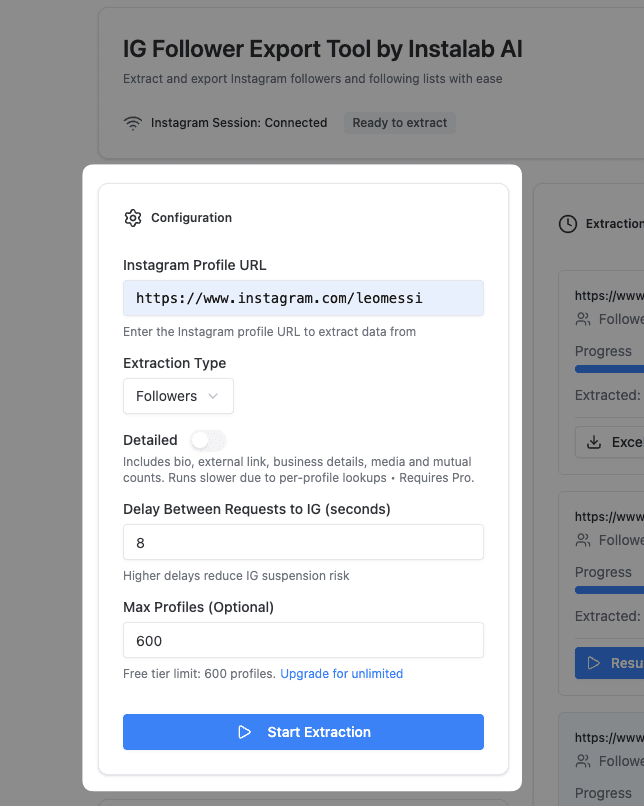Toggle the Detailed switch on
644x806 pixels.
[x=208, y=440]
